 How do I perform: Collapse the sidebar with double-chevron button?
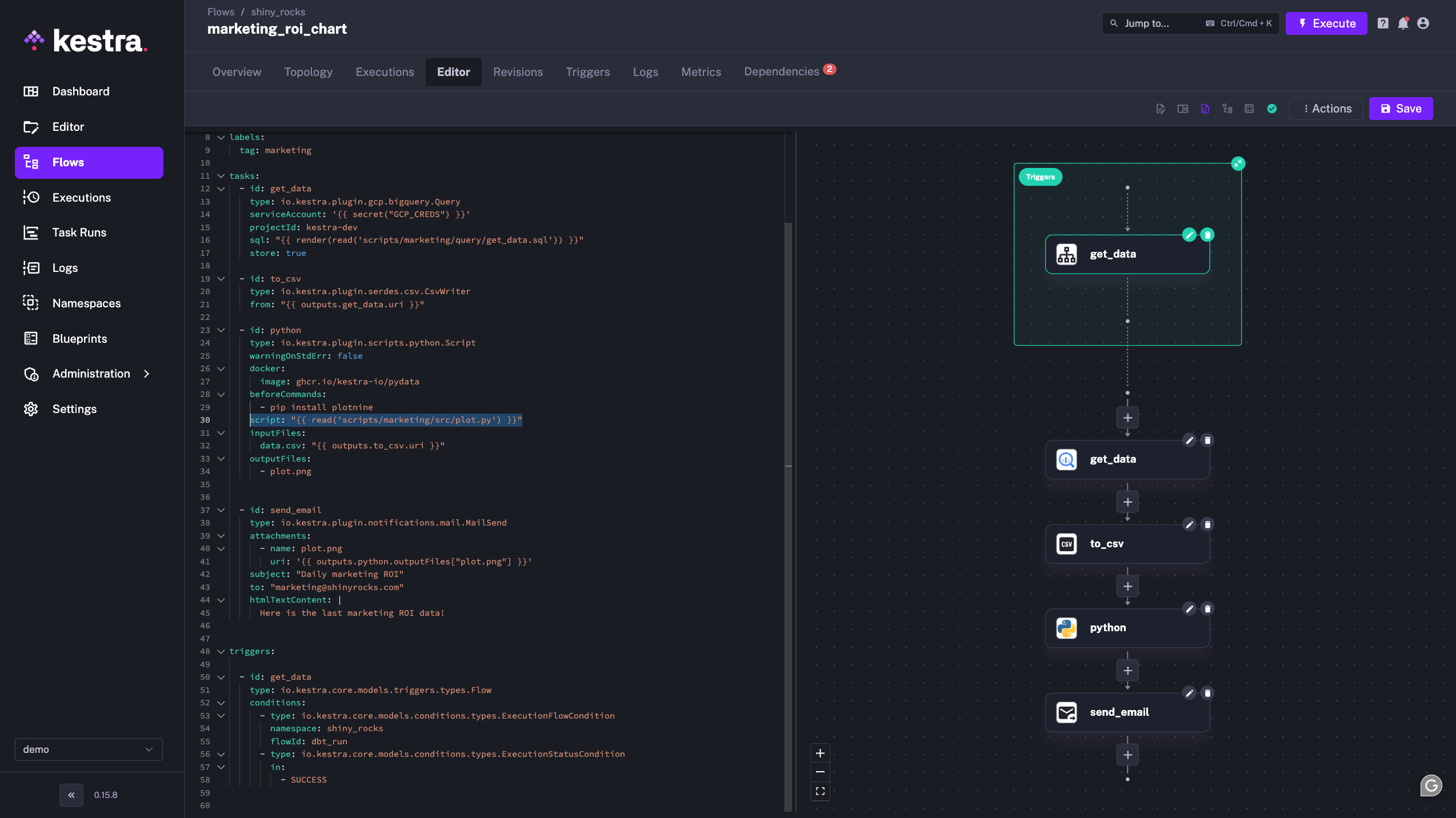pyautogui.click(x=71, y=795)
